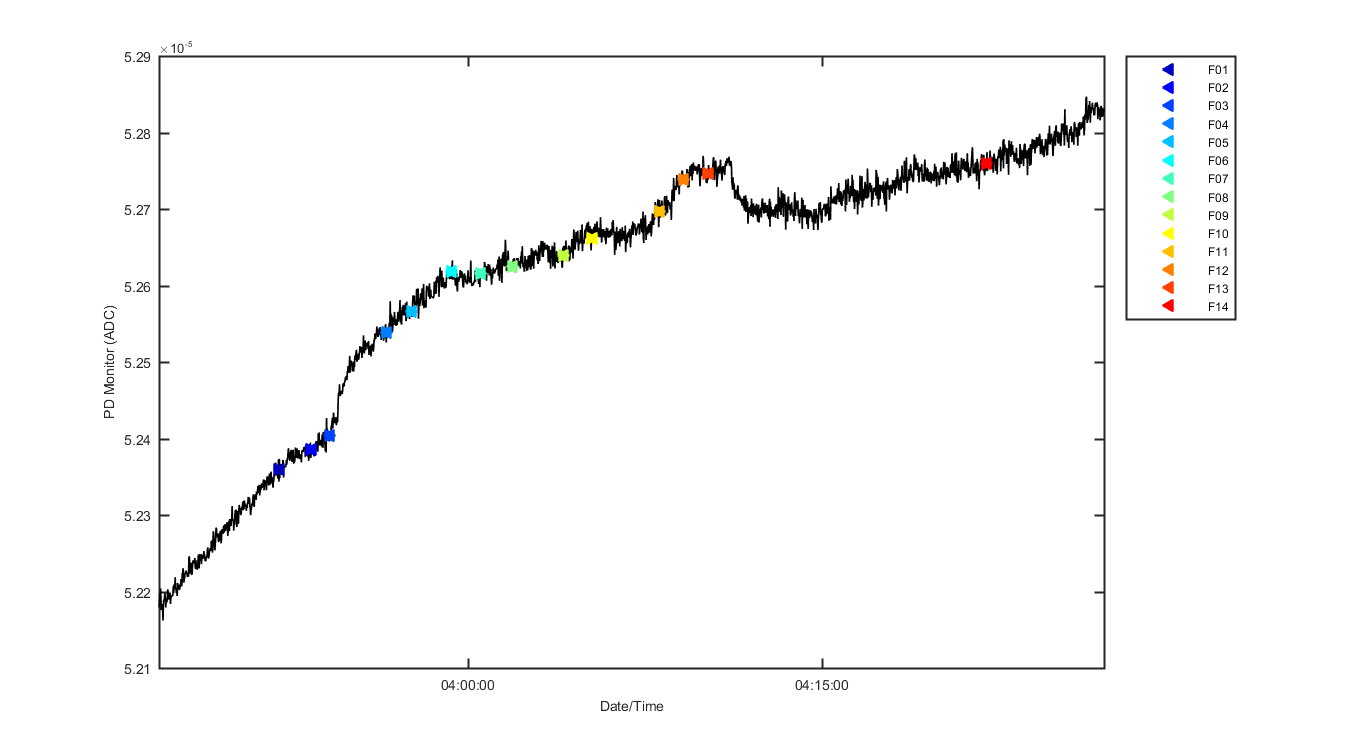1350x750 pixels.
Task: Select legend entry text F11
Action: (1217, 252)
